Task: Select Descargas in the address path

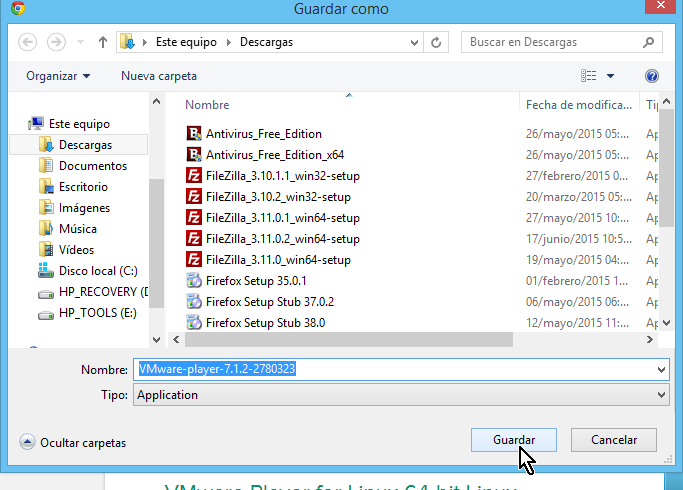Action: click(x=266, y=42)
